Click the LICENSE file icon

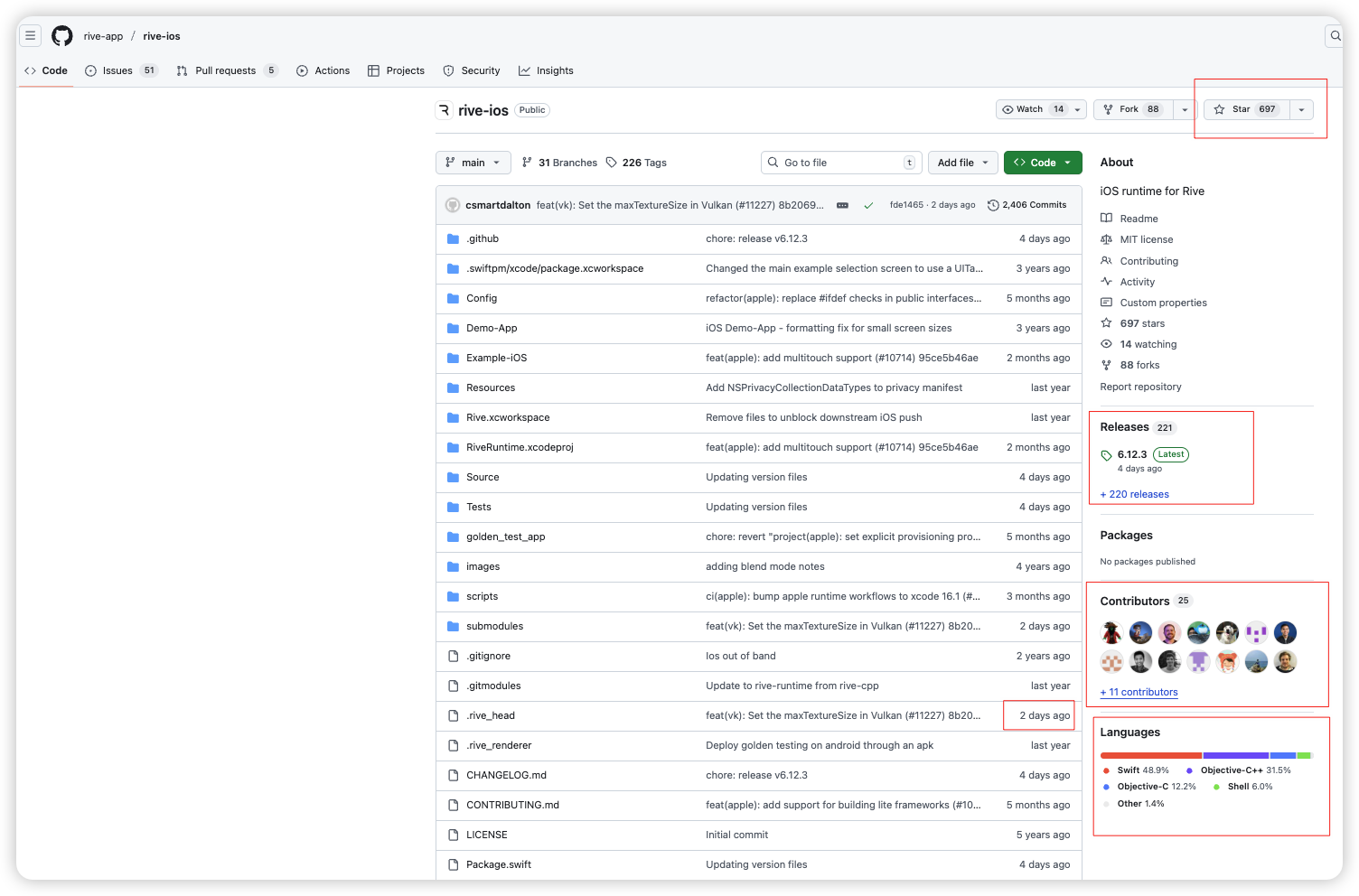(x=454, y=835)
